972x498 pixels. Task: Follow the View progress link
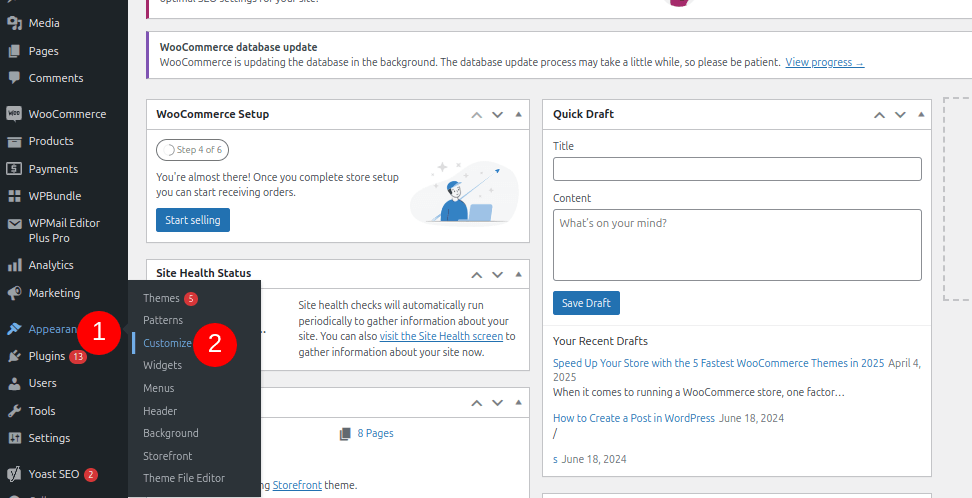click(x=824, y=63)
